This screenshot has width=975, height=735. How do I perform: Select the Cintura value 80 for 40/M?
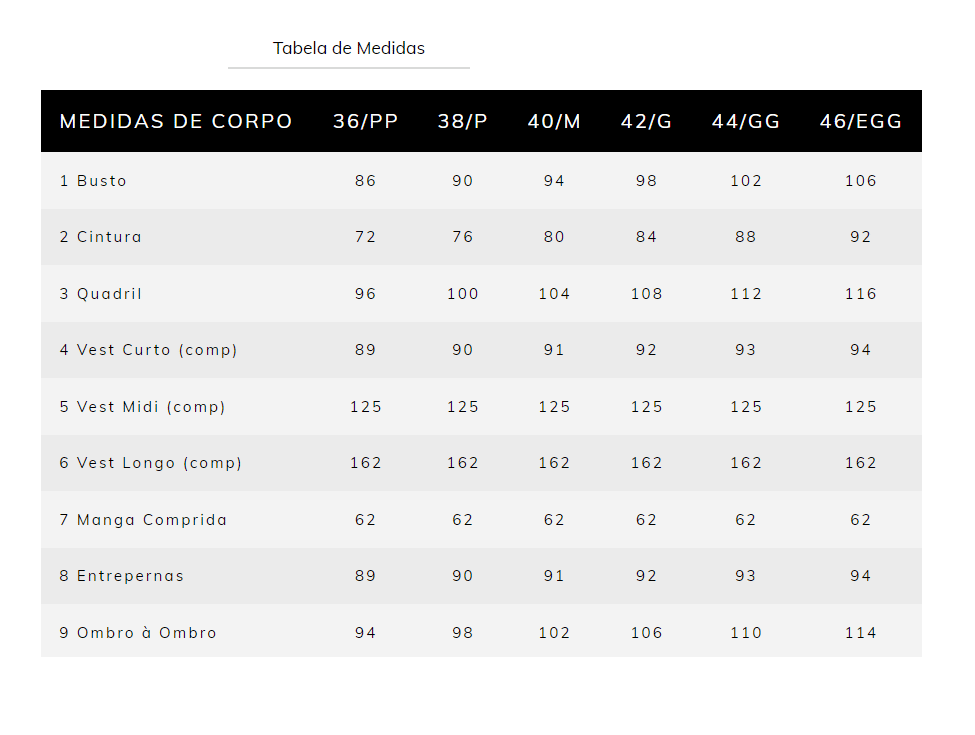click(554, 237)
